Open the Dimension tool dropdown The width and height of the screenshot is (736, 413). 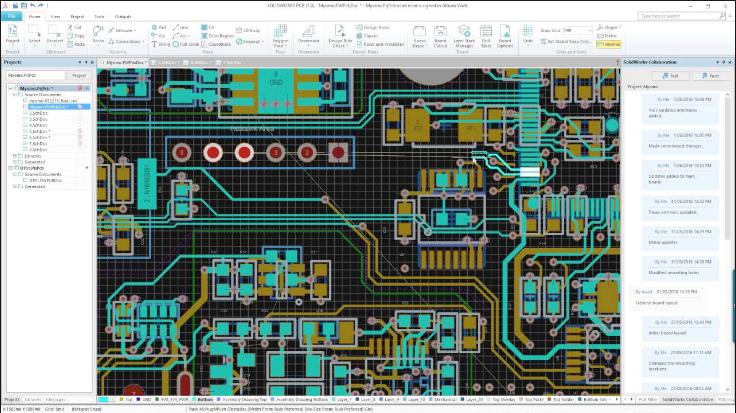click(308, 35)
